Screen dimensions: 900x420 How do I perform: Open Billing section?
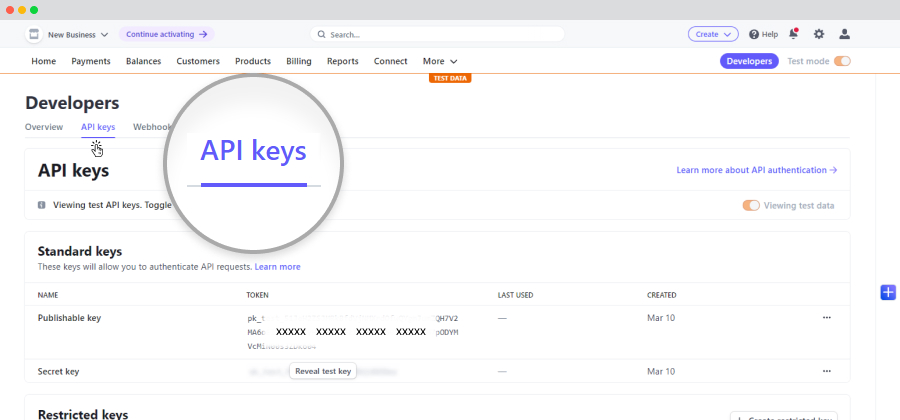299,61
